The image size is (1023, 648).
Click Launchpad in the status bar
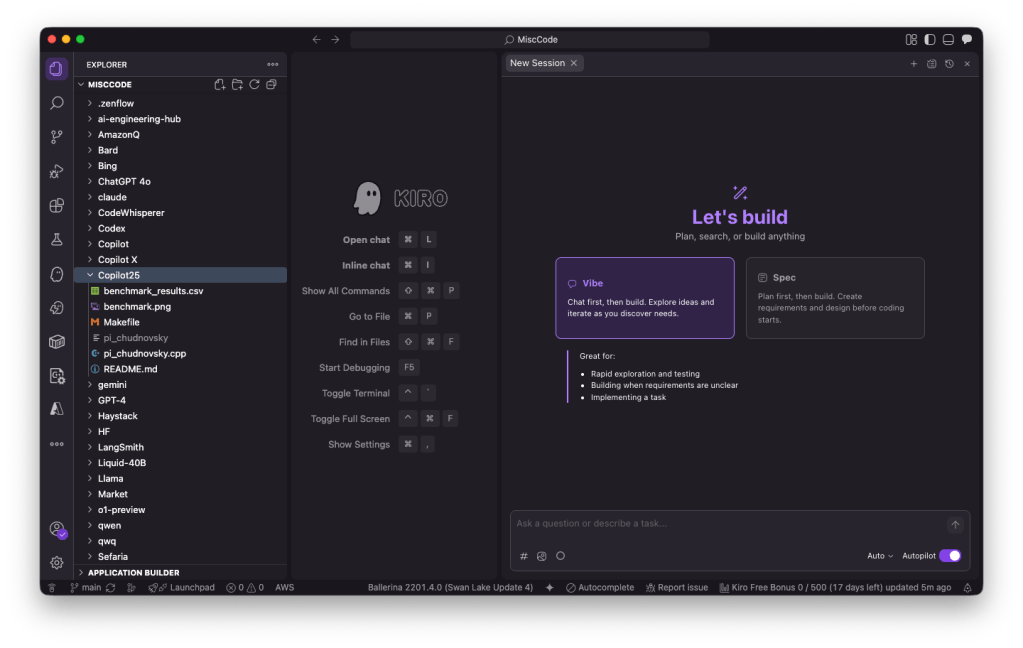pos(181,587)
